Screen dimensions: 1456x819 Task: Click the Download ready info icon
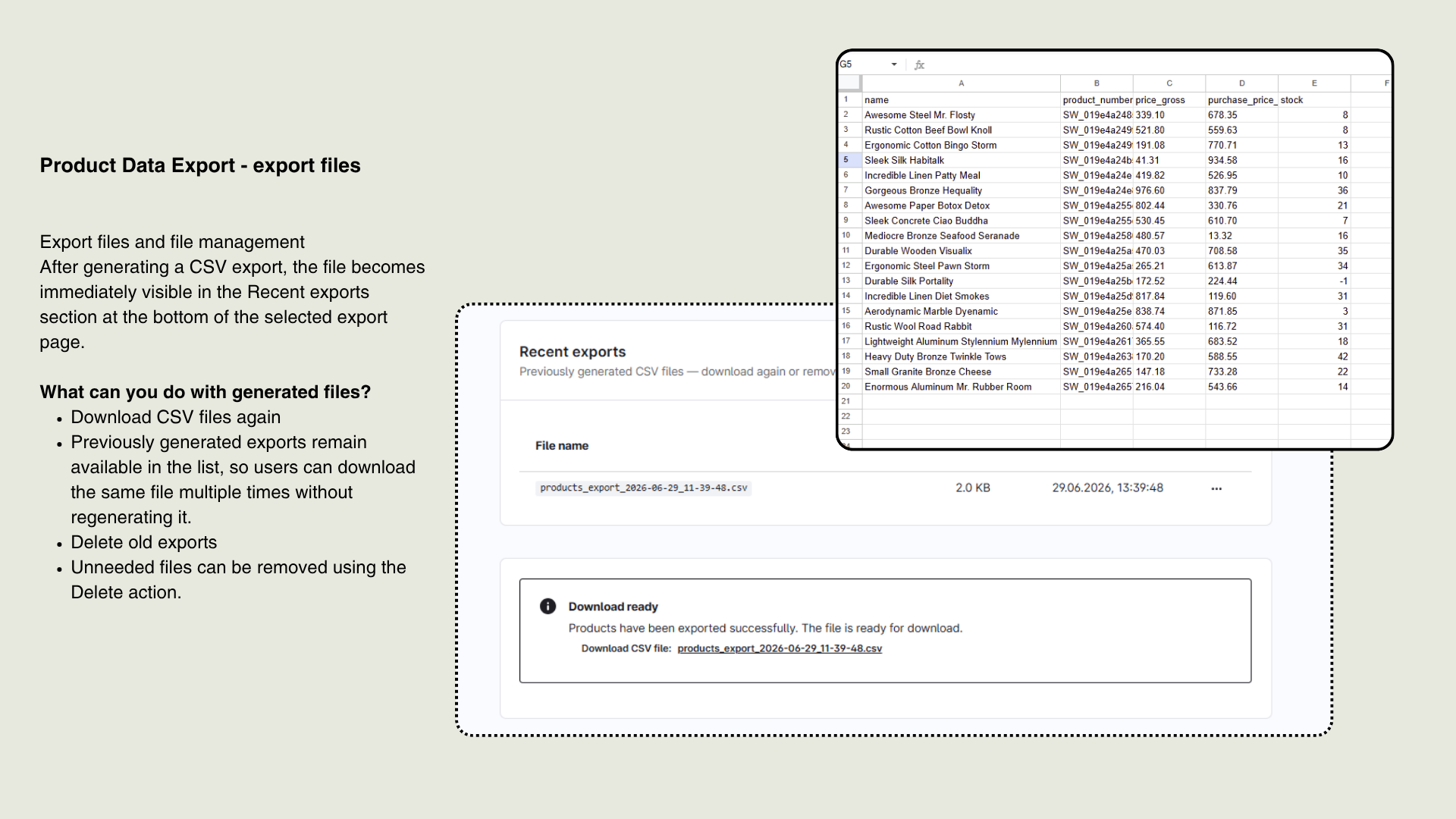[x=548, y=606]
